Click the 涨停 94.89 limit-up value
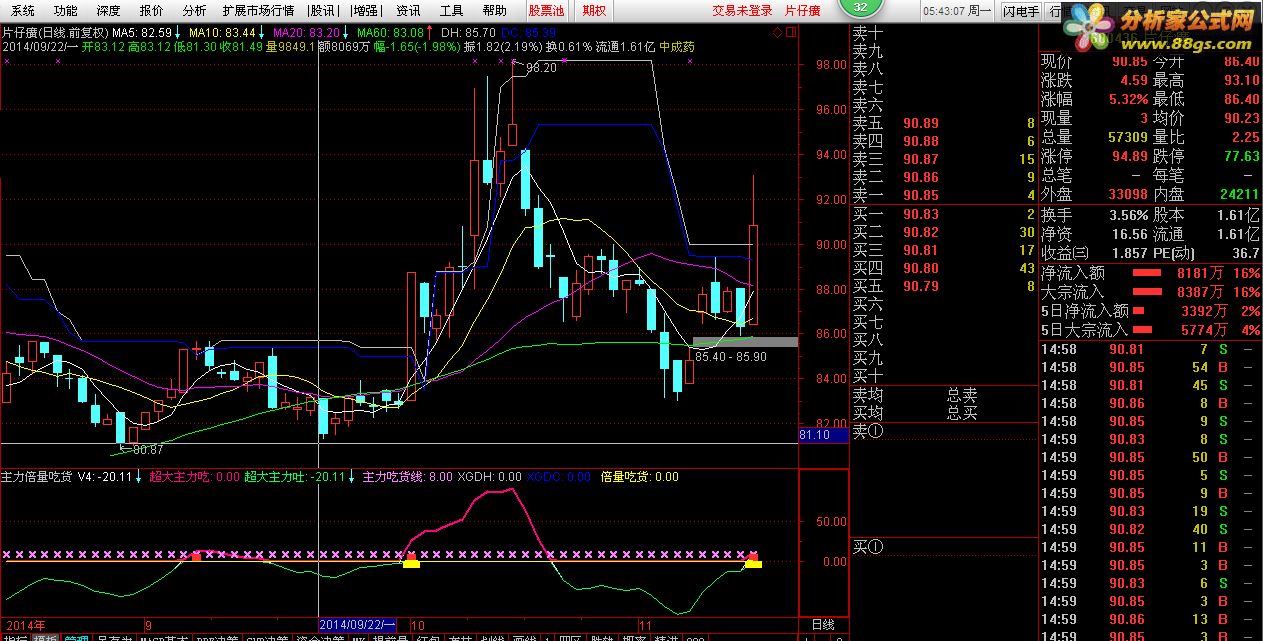Viewport: 1263px width, 641px height. pos(1129,157)
